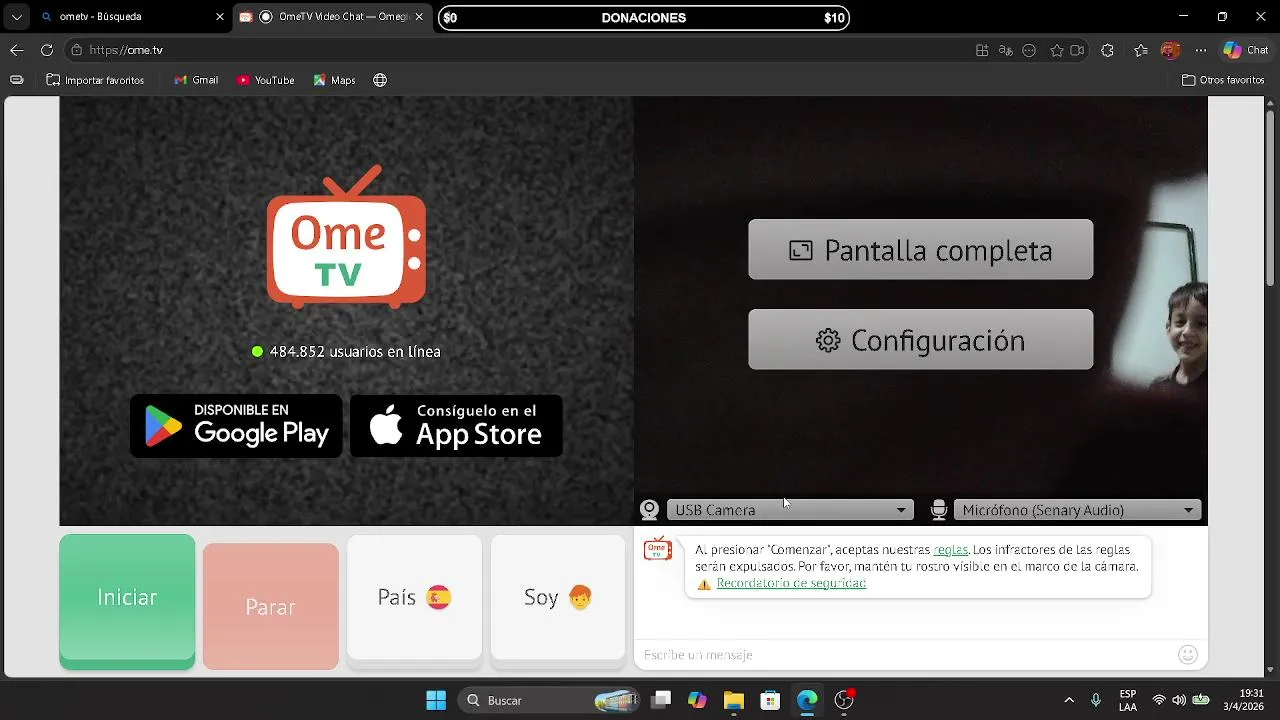Click the volume tray icon

tap(1179, 700)
